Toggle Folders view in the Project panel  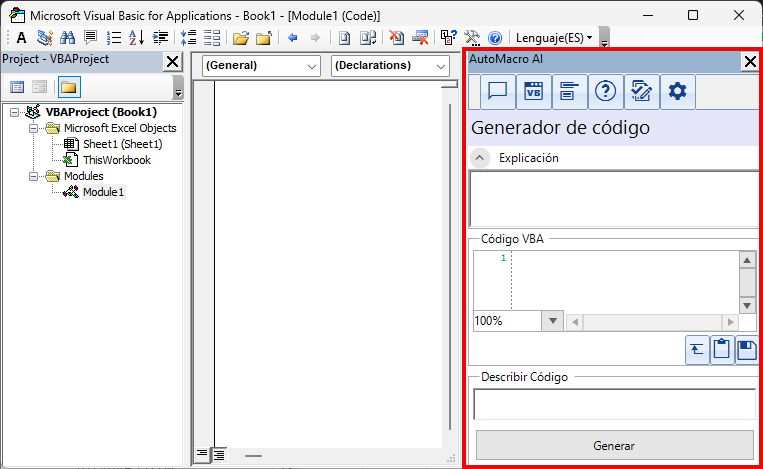pyautogui.click(x=69, y=87)
